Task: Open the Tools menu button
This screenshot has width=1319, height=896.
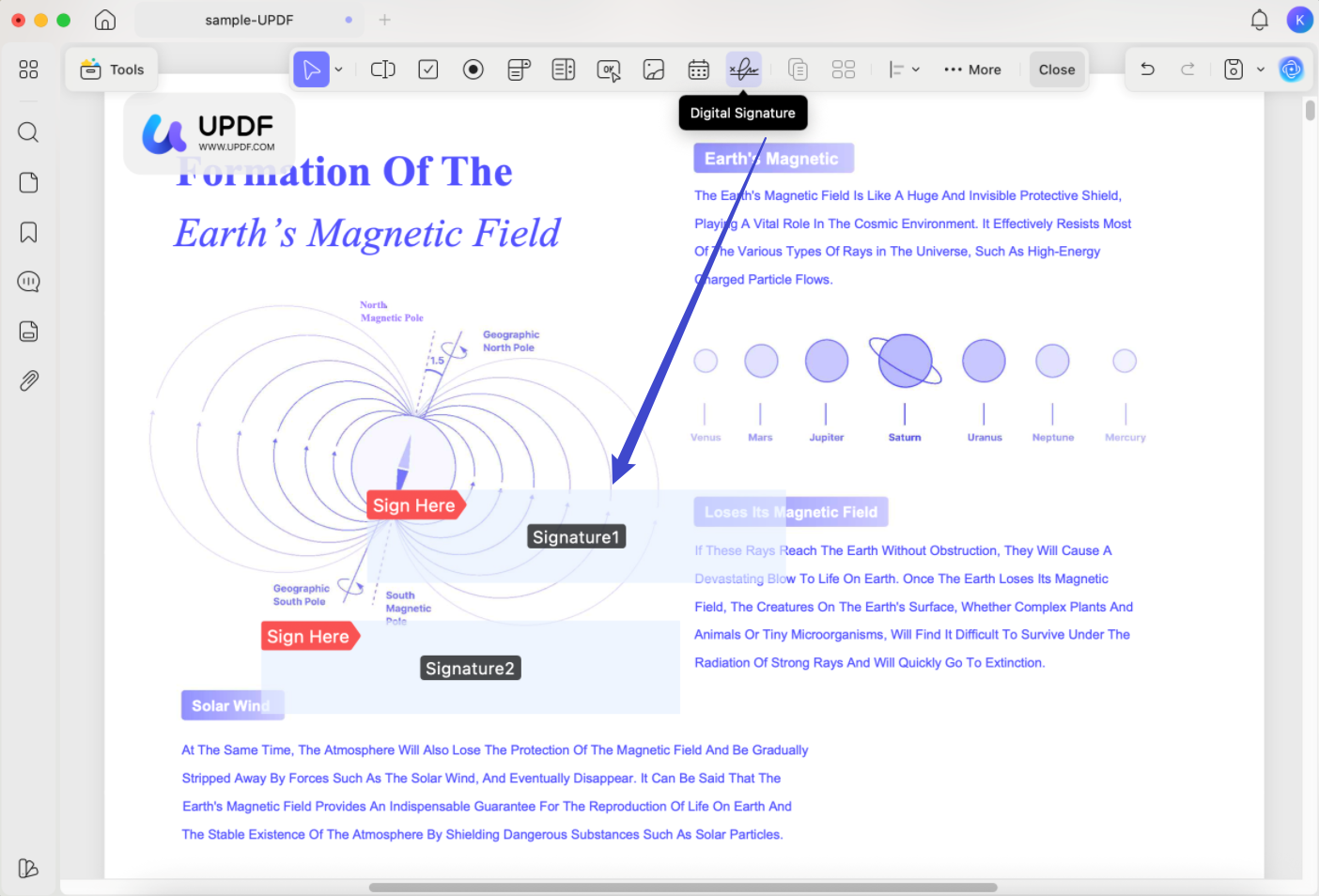Action: click(112, 70)
